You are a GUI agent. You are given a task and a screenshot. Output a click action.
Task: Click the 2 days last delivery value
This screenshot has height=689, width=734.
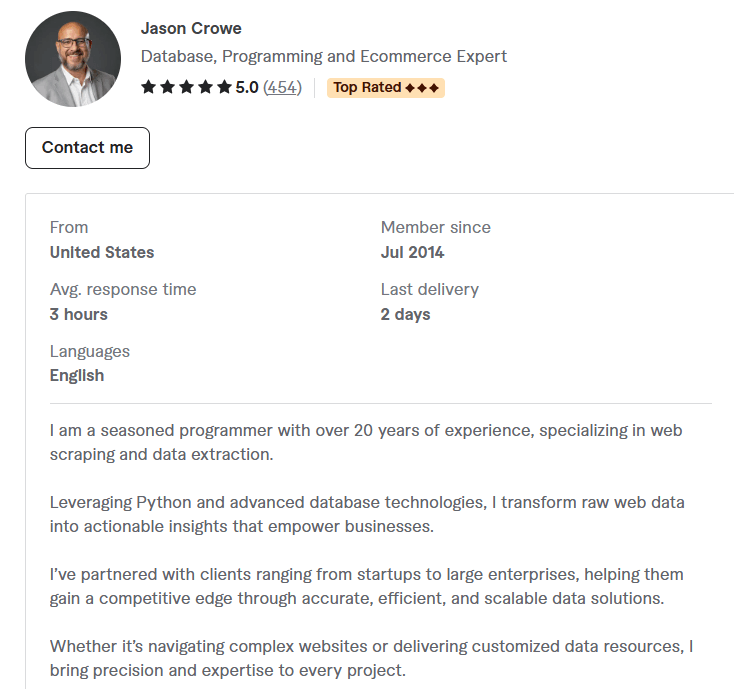tap(405, 315)
